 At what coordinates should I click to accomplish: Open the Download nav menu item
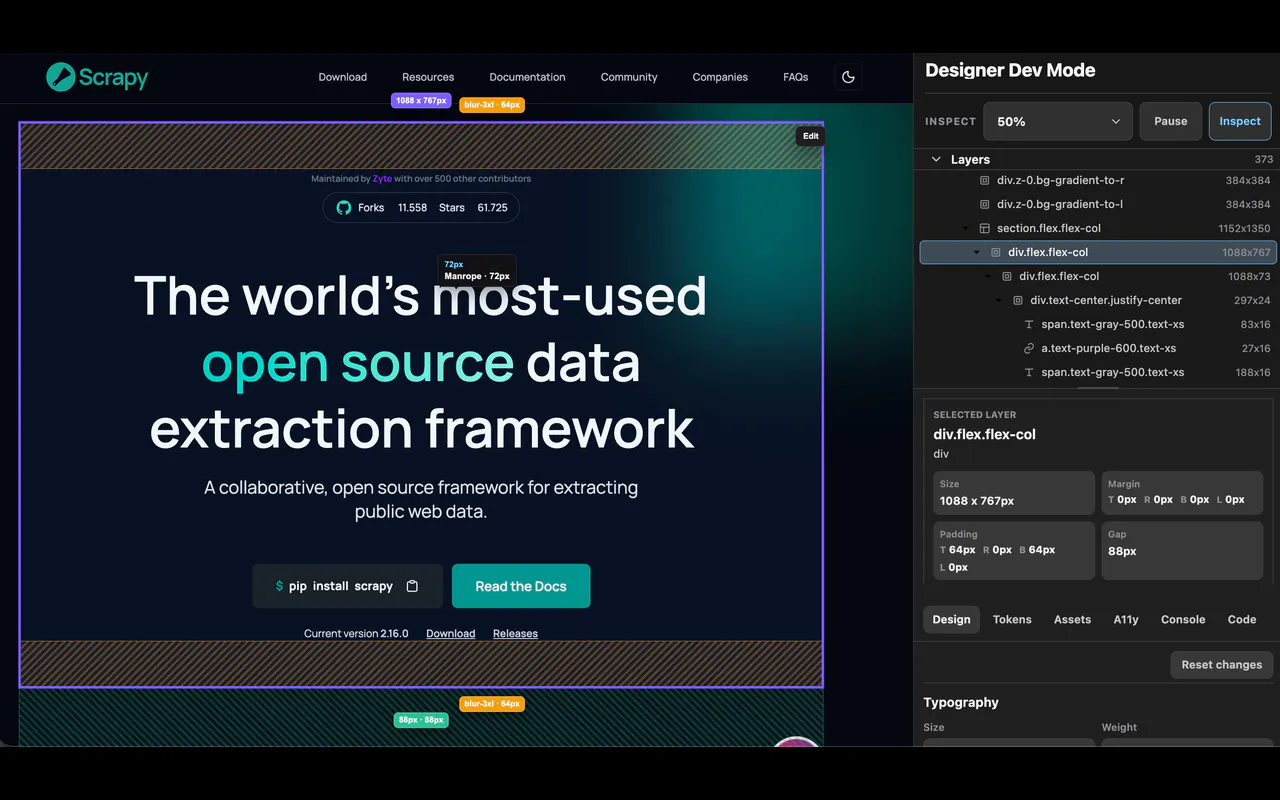[343, 77]
